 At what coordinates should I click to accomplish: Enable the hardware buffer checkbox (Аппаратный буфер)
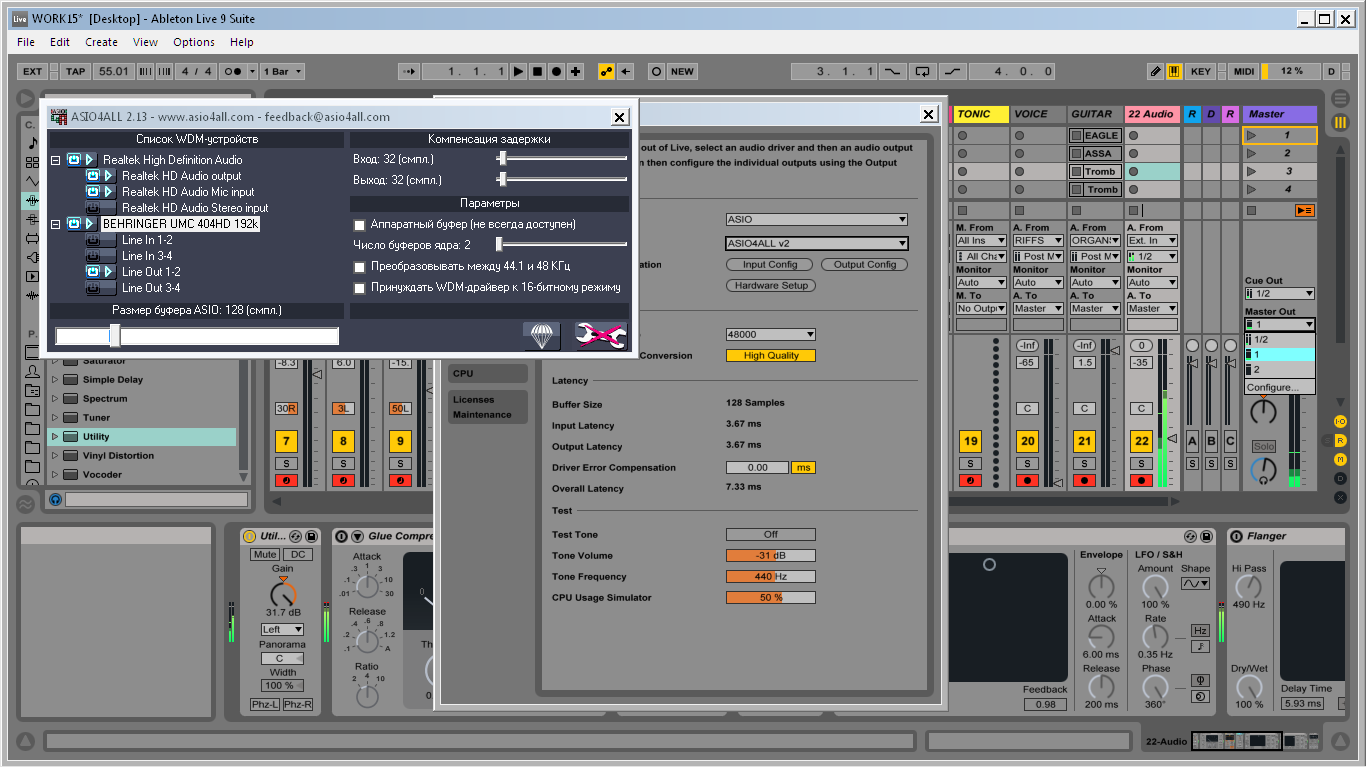click(x=360, y=225)
